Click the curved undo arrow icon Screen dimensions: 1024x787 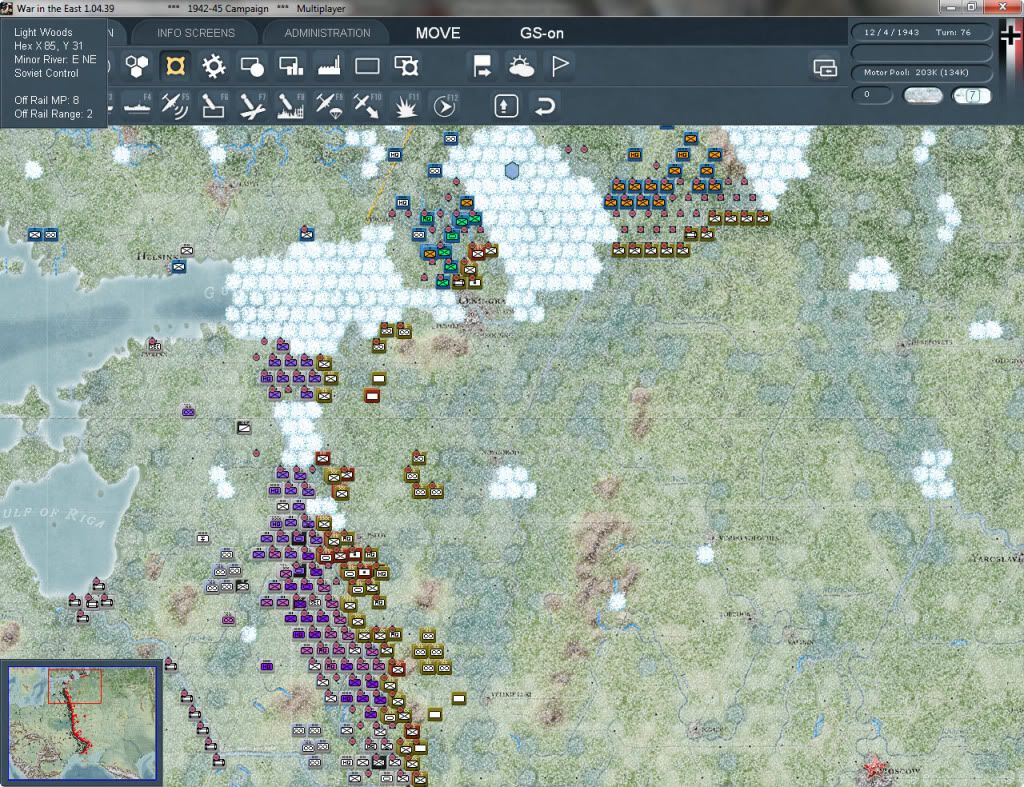pyautogui.click(x=545, y=106)
